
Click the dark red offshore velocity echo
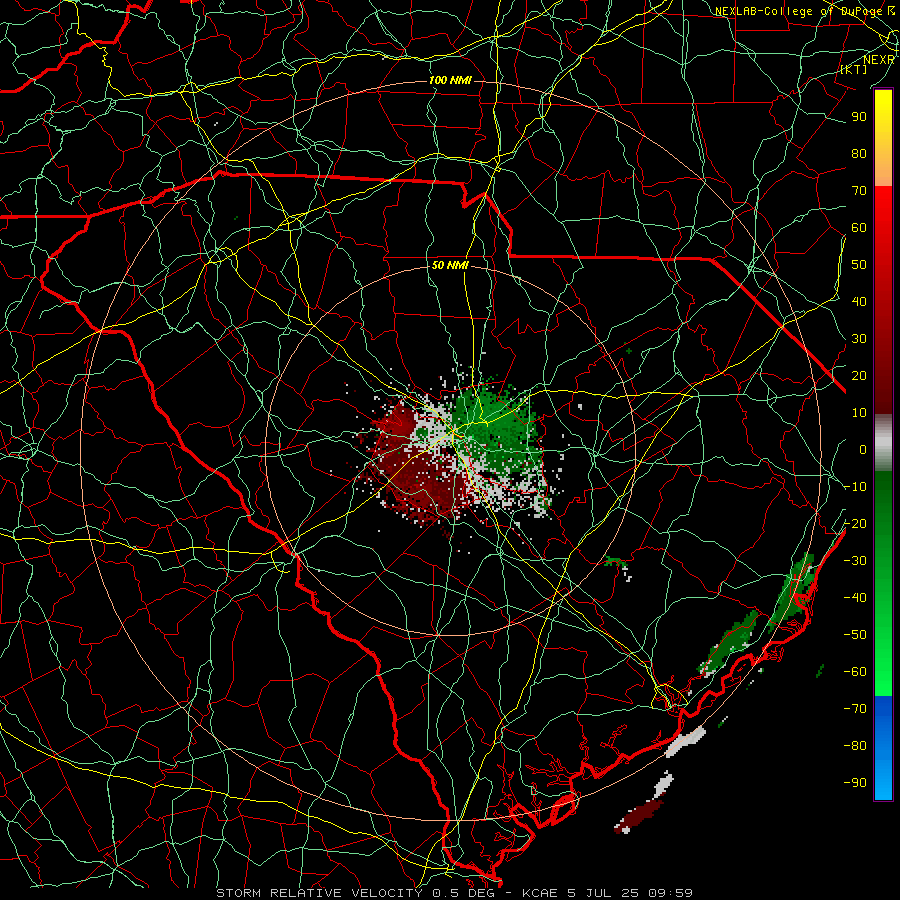(x=639, y=816)
